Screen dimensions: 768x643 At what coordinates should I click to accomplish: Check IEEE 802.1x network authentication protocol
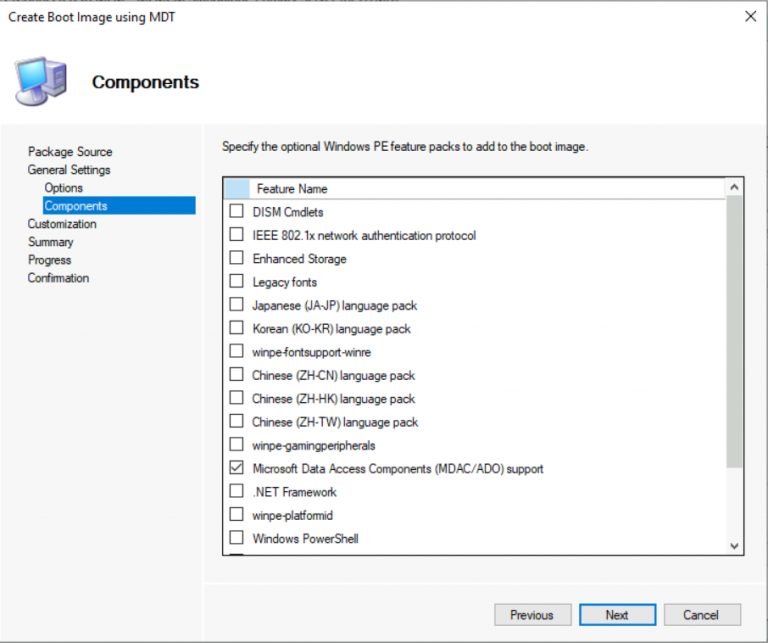(237, 235)
